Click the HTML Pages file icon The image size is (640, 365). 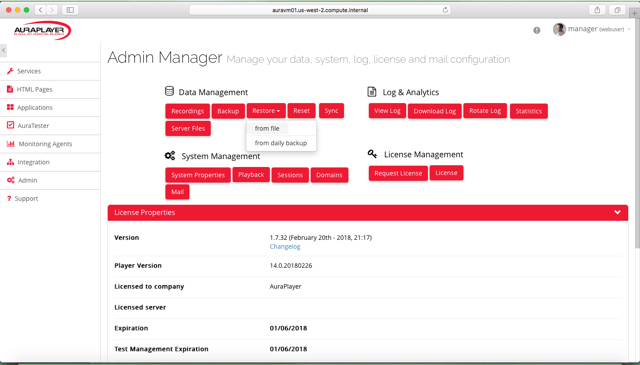tap(10, 89)
